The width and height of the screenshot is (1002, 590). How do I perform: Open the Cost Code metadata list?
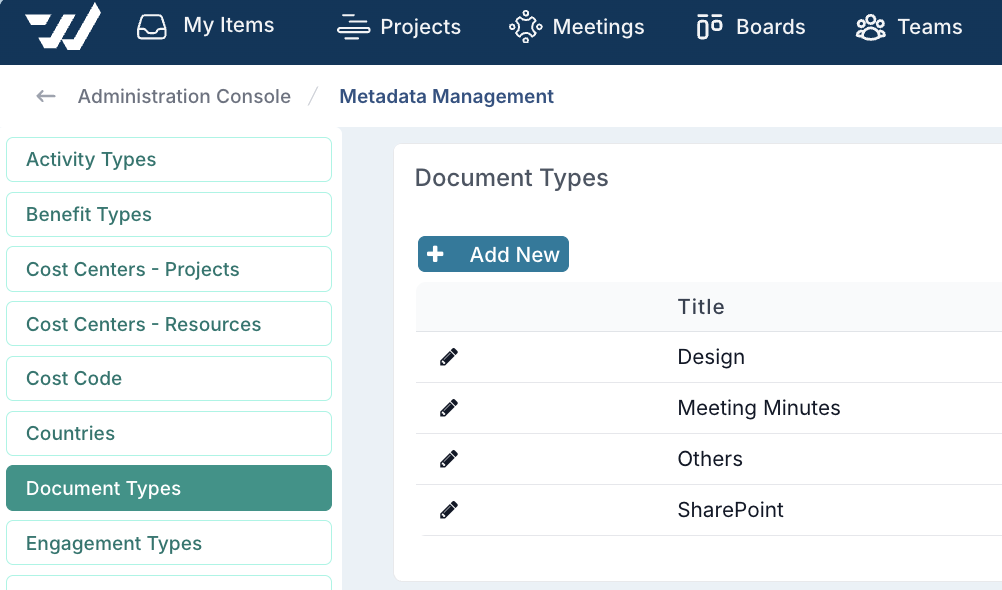coord(168,379)
